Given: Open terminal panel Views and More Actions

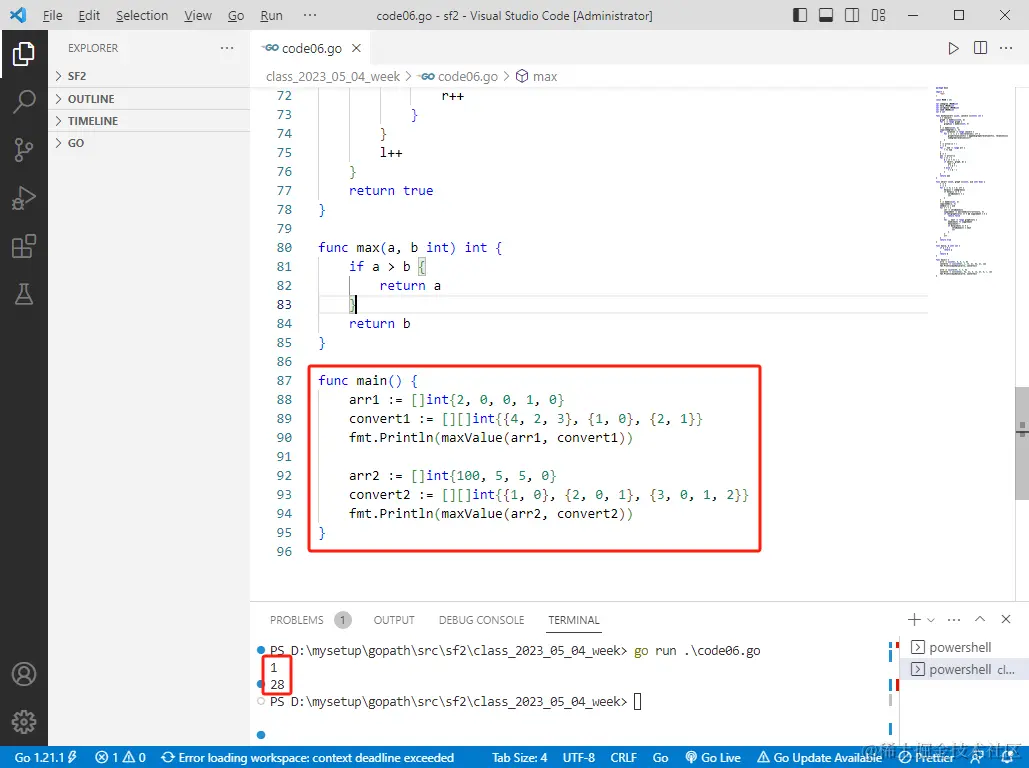Looking at the screenshot, I should click(954, 619).
